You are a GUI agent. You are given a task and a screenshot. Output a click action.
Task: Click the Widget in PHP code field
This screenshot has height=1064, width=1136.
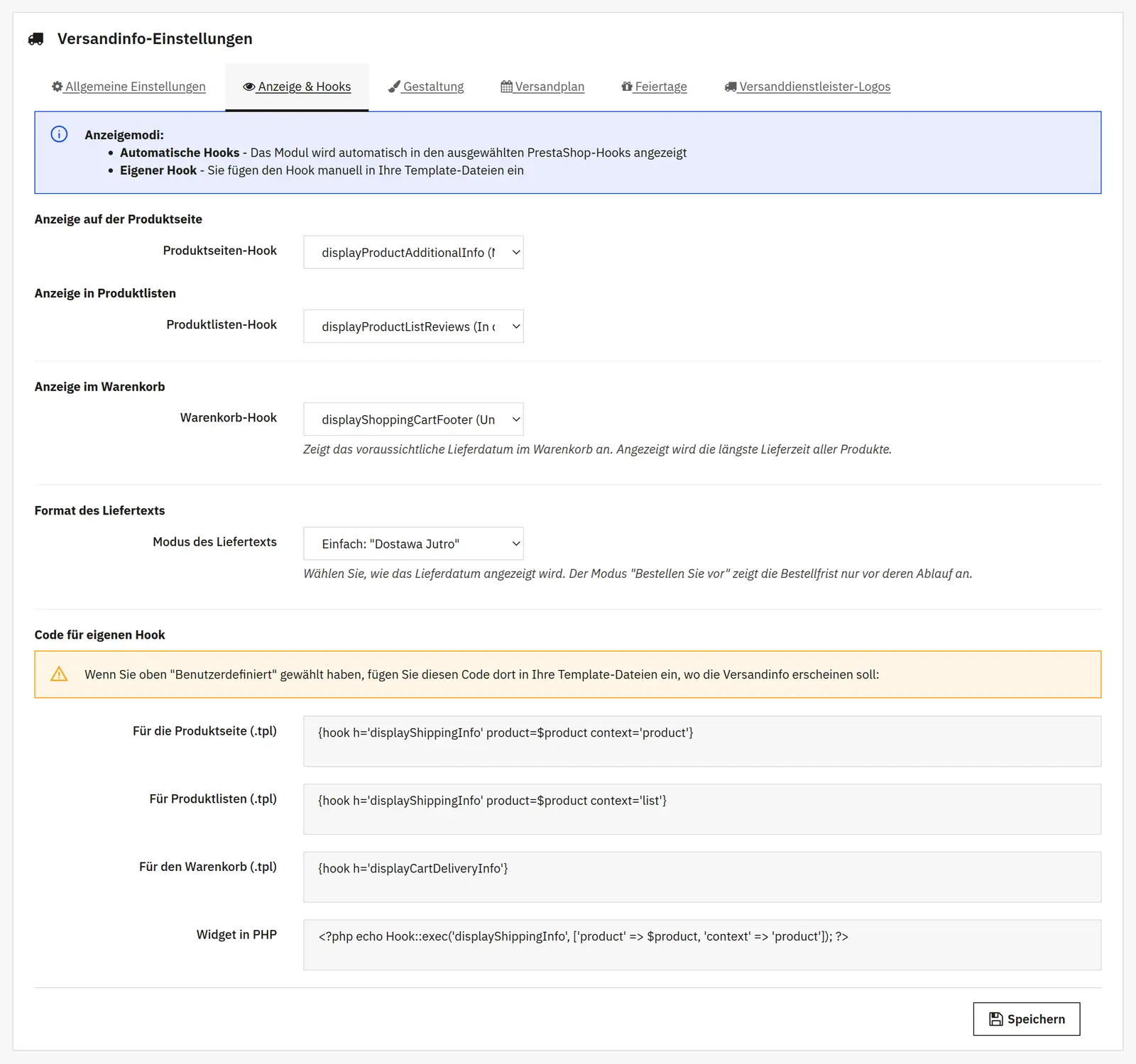(702, 945)
